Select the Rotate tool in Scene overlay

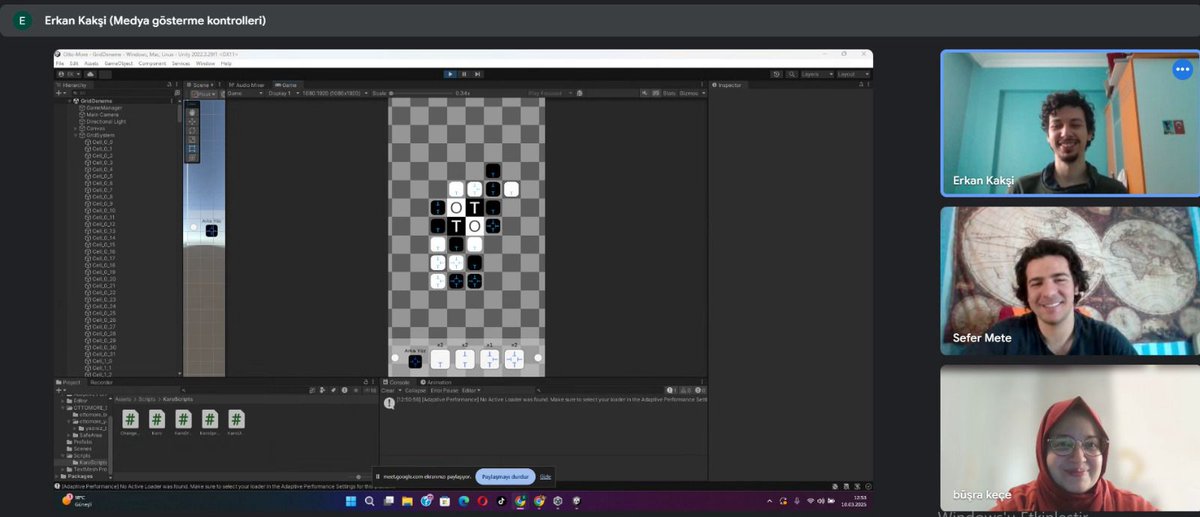(x=193, y=131)
